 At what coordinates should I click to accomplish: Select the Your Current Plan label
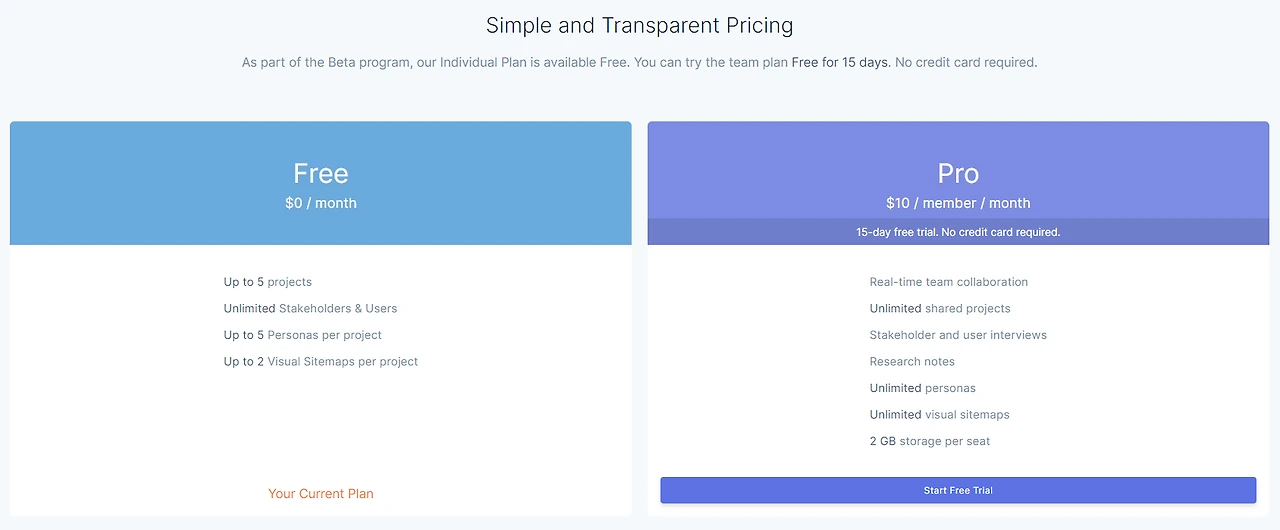click(321, 493)
